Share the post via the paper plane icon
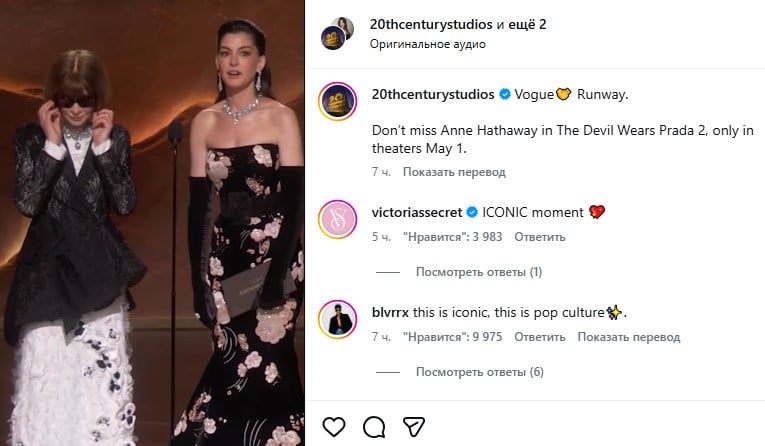The height and width of the screenshot is (446, 765). 414,427
